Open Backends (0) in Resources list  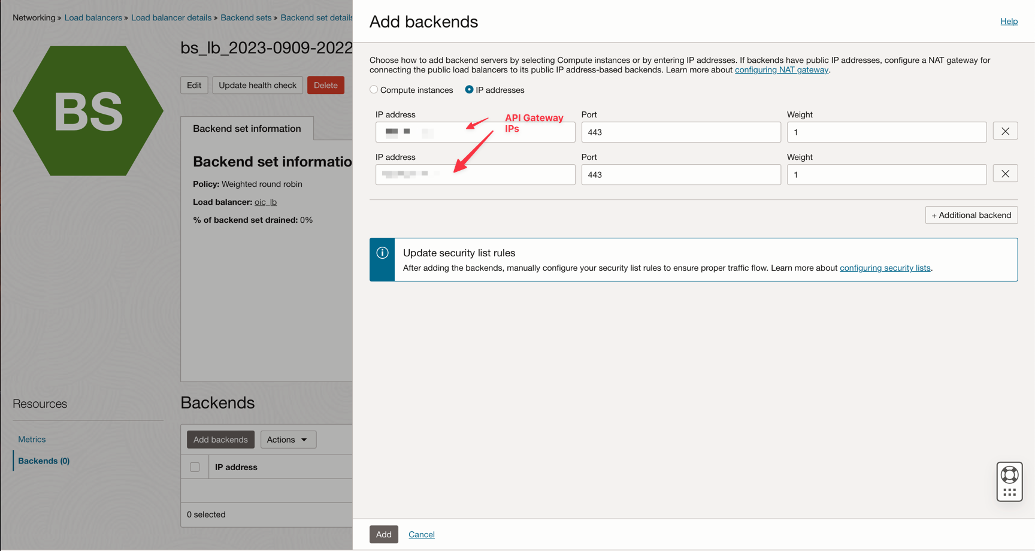pyautogui.click(x=44, y=461)
